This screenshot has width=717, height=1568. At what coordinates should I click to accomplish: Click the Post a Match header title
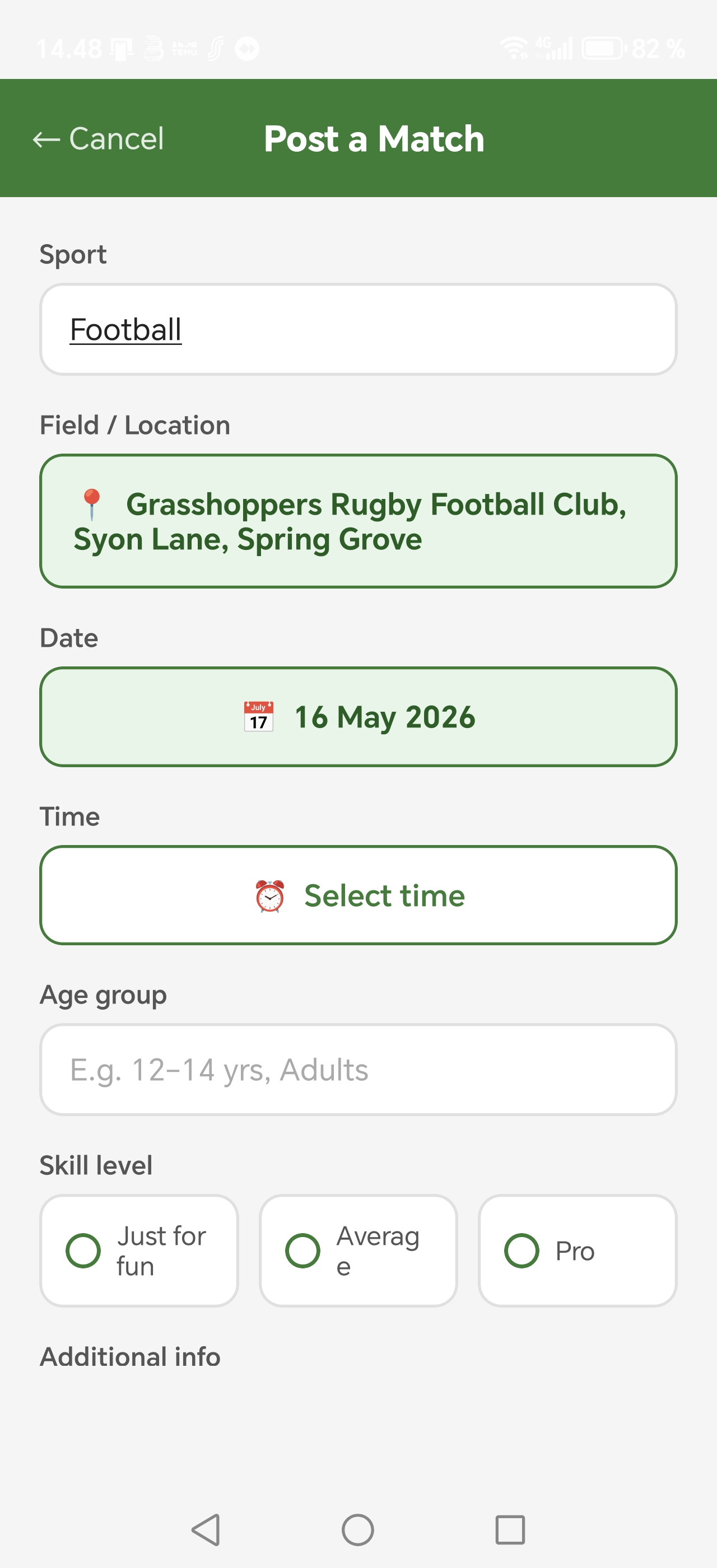tap(374, 139)
